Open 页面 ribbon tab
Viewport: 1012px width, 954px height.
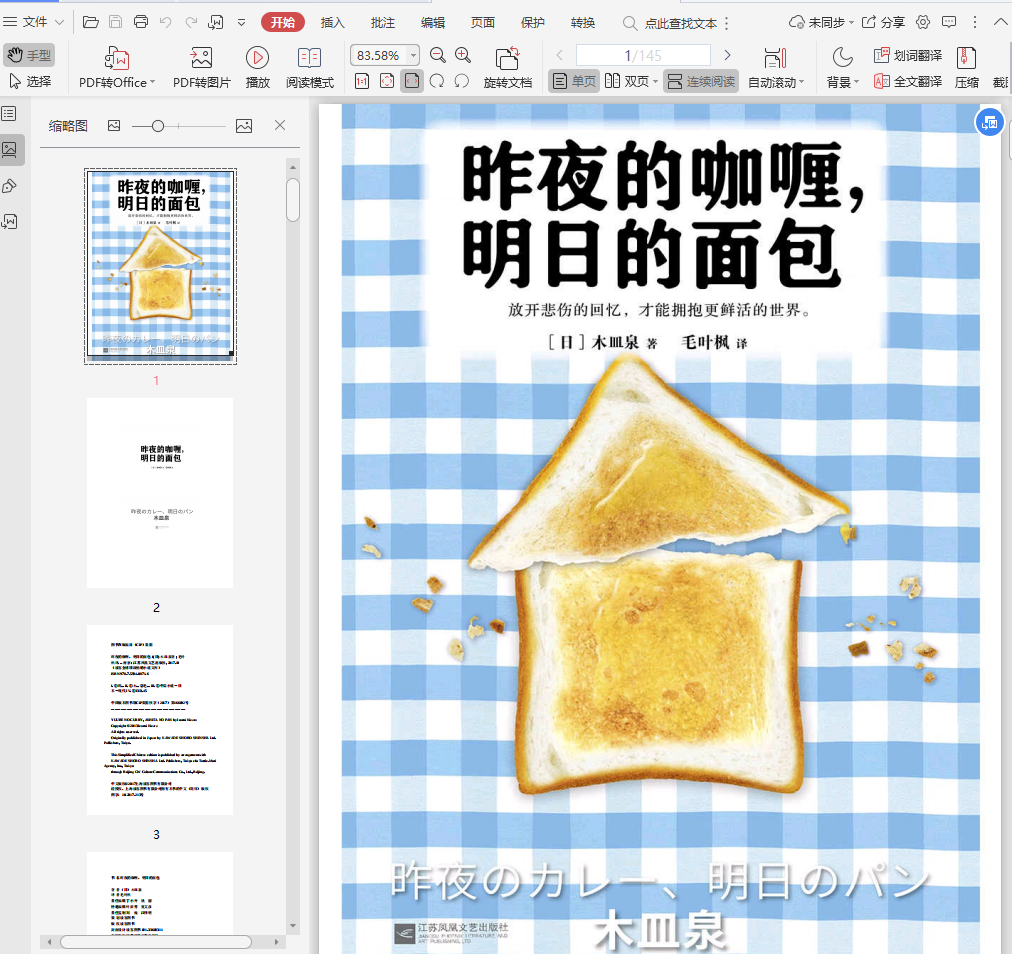483,23
